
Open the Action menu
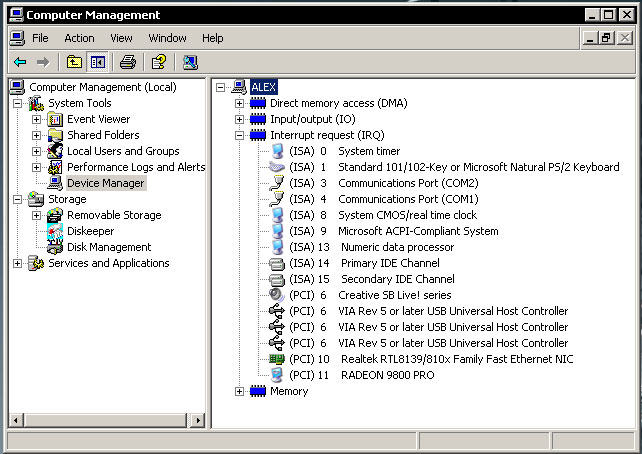[79, 38]
